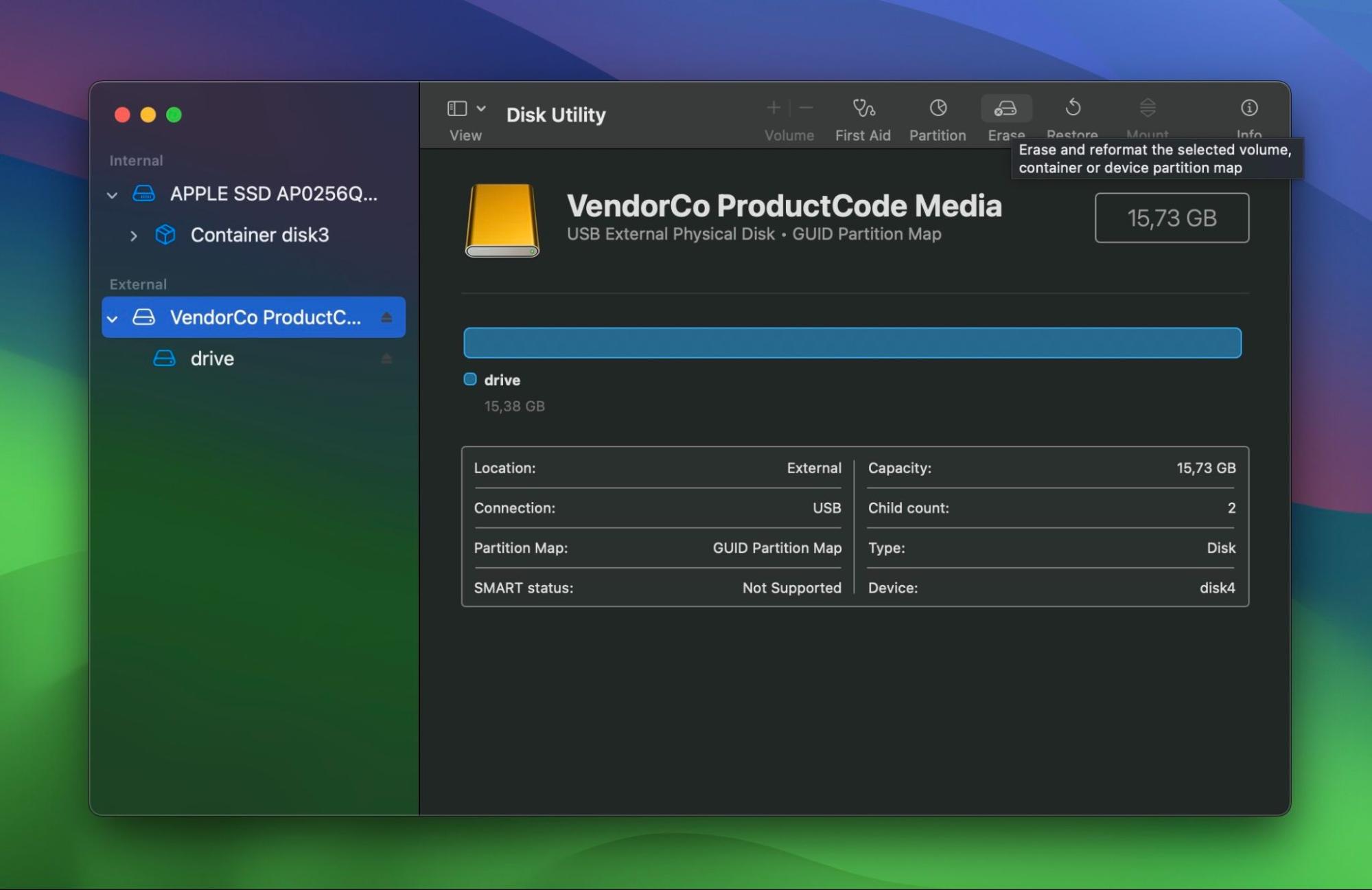
Task: Click the Type Disk value
Action: (1221, 547)
